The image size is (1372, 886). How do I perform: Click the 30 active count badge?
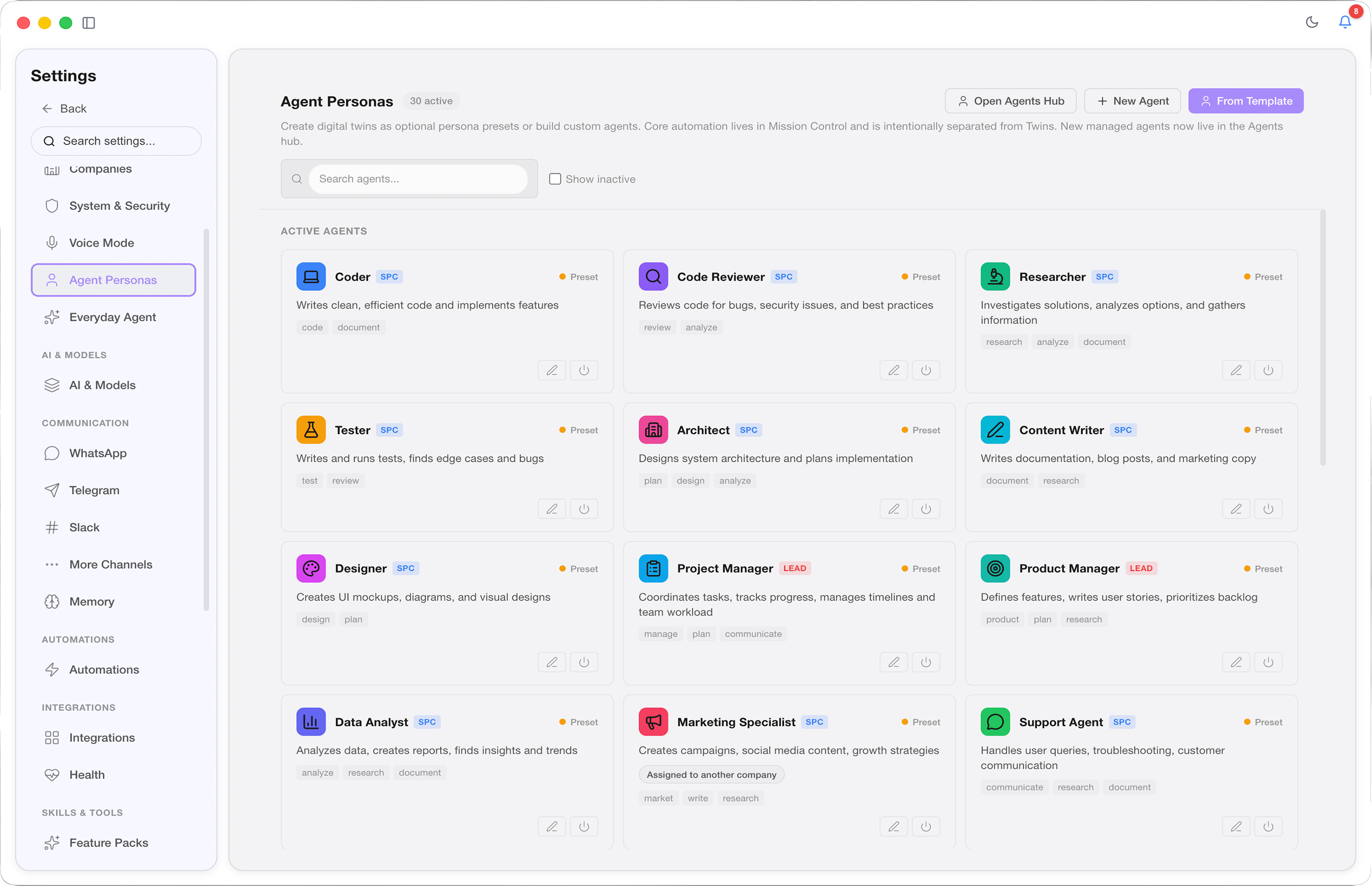pyautogui.click(x=431, y=101)
